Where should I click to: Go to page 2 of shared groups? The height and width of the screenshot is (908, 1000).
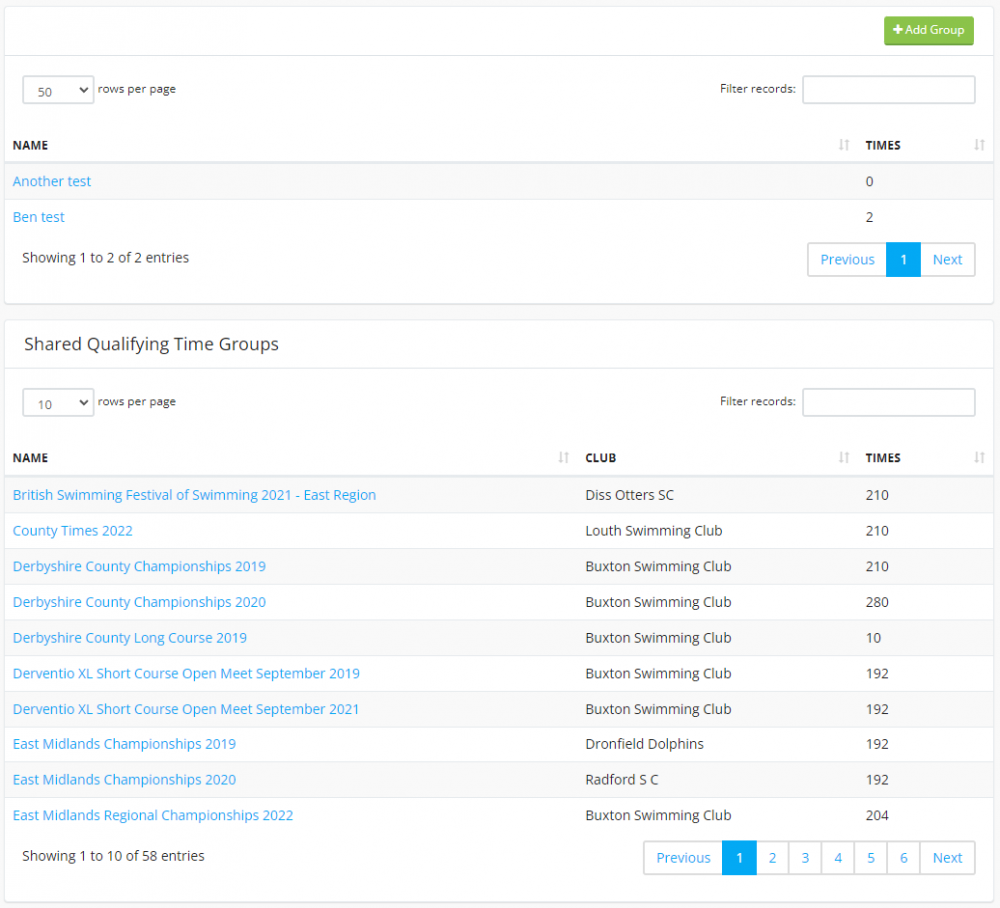[x=772, y=858]
